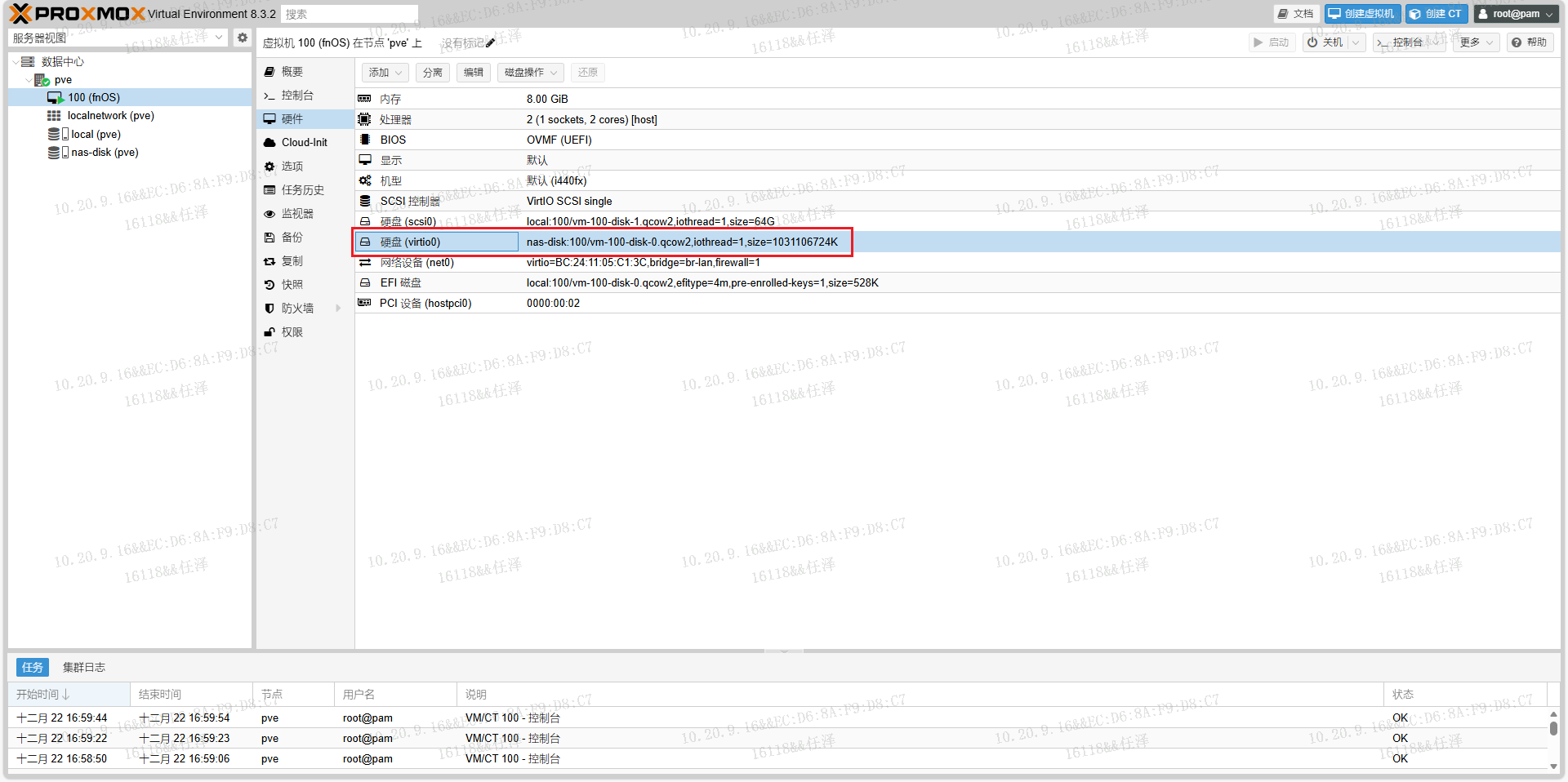The image size is (1568, 782).
Task: Open the Snapshots (快照) panel
Action: [x=292, y=285]
